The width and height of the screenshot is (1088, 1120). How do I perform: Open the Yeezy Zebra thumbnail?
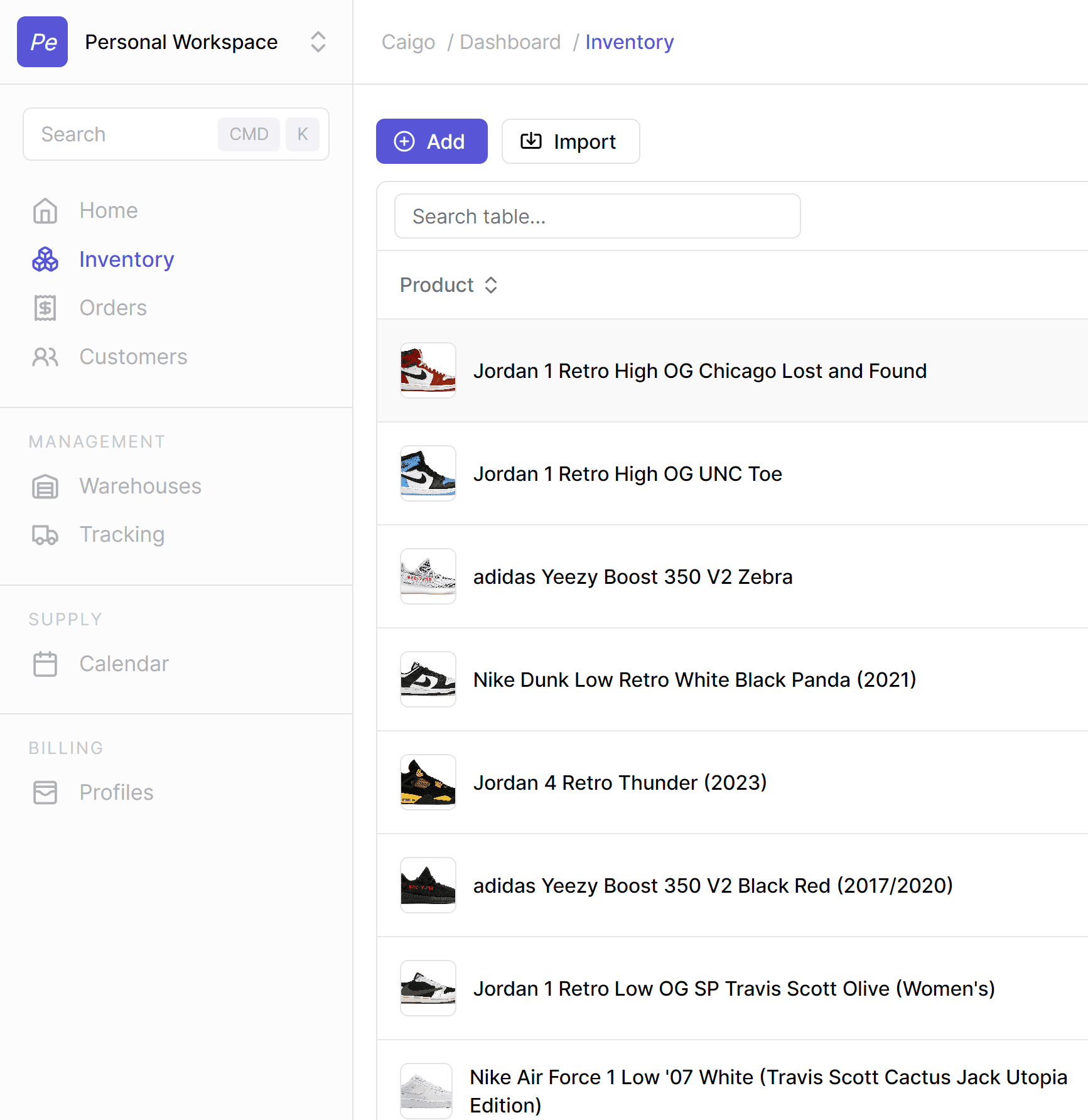[428, 576]
